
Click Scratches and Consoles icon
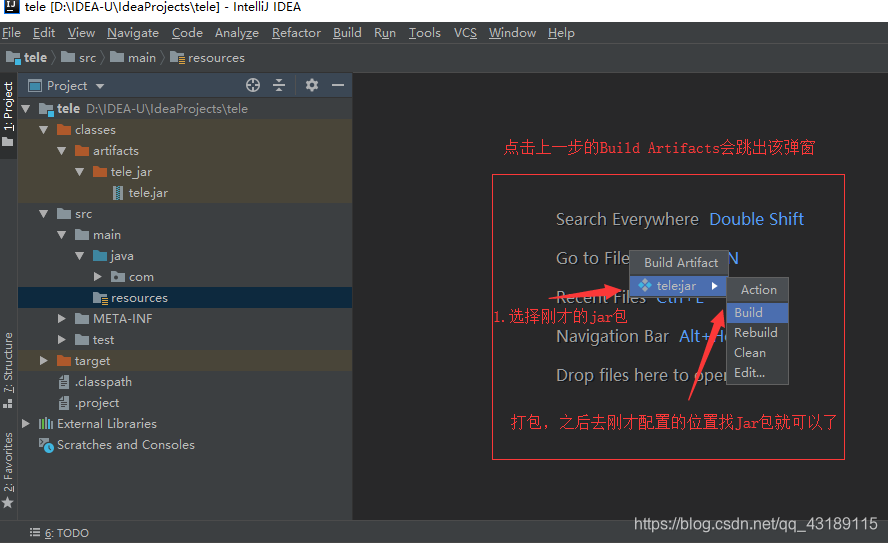coord(46,445)
